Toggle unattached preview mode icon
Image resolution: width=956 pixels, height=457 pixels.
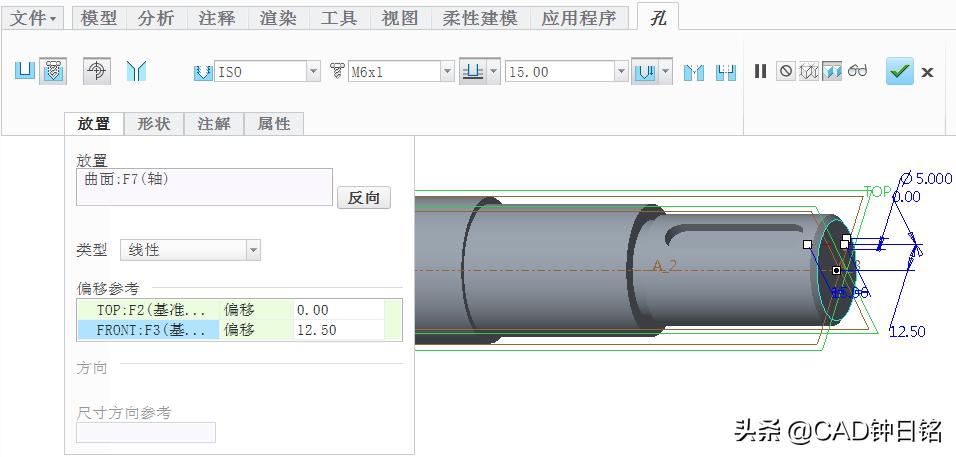[x=808, y=71]
